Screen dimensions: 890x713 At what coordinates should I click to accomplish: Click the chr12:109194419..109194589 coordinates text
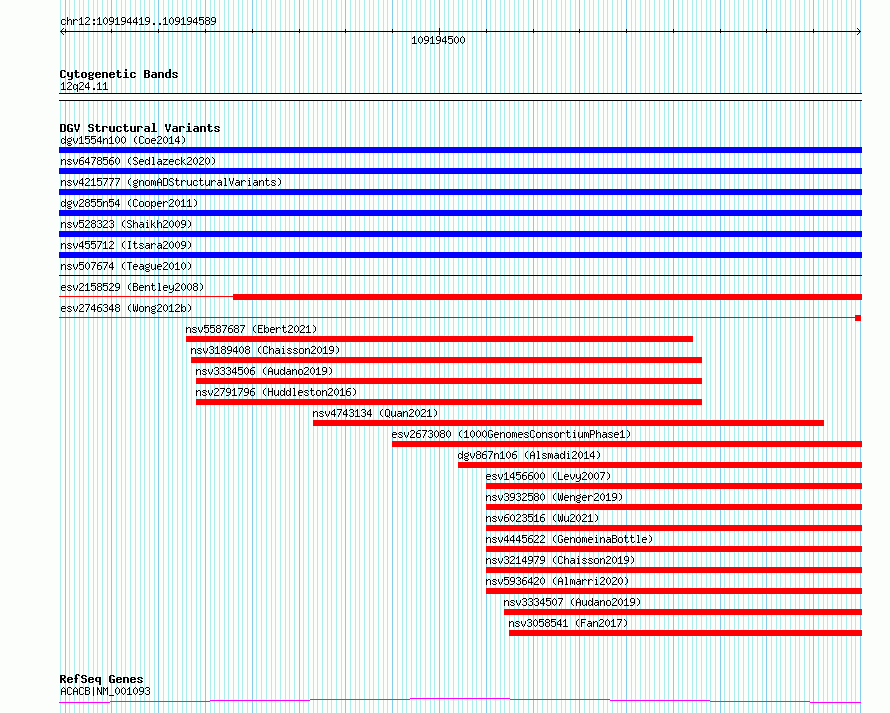coord(138,22)
